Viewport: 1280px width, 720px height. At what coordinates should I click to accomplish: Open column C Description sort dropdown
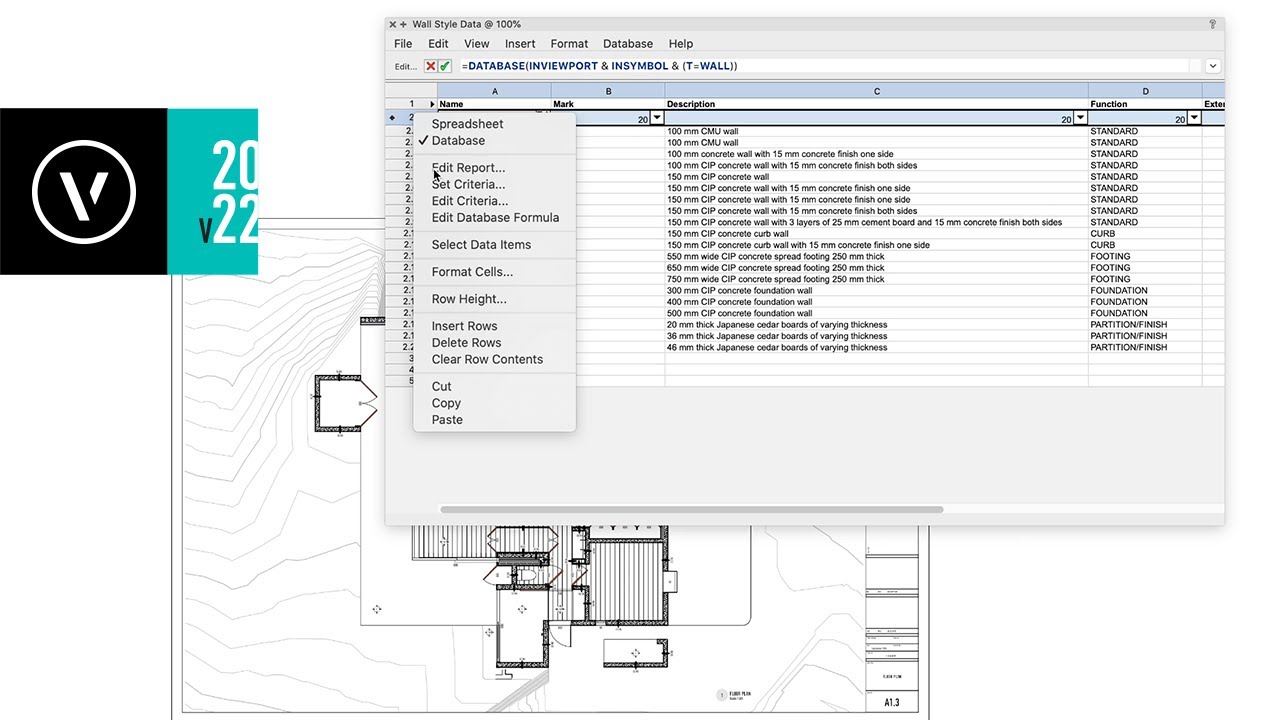click(x=1080, y=118)
